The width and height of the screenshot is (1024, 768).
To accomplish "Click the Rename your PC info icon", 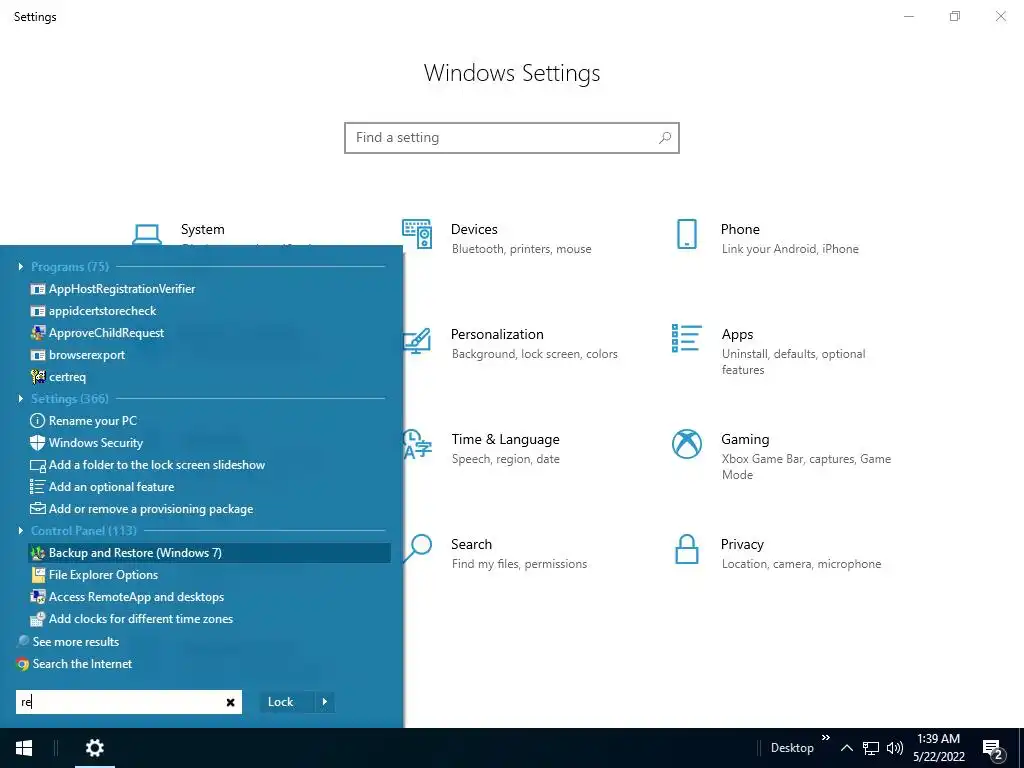I will tap(38, 421).
